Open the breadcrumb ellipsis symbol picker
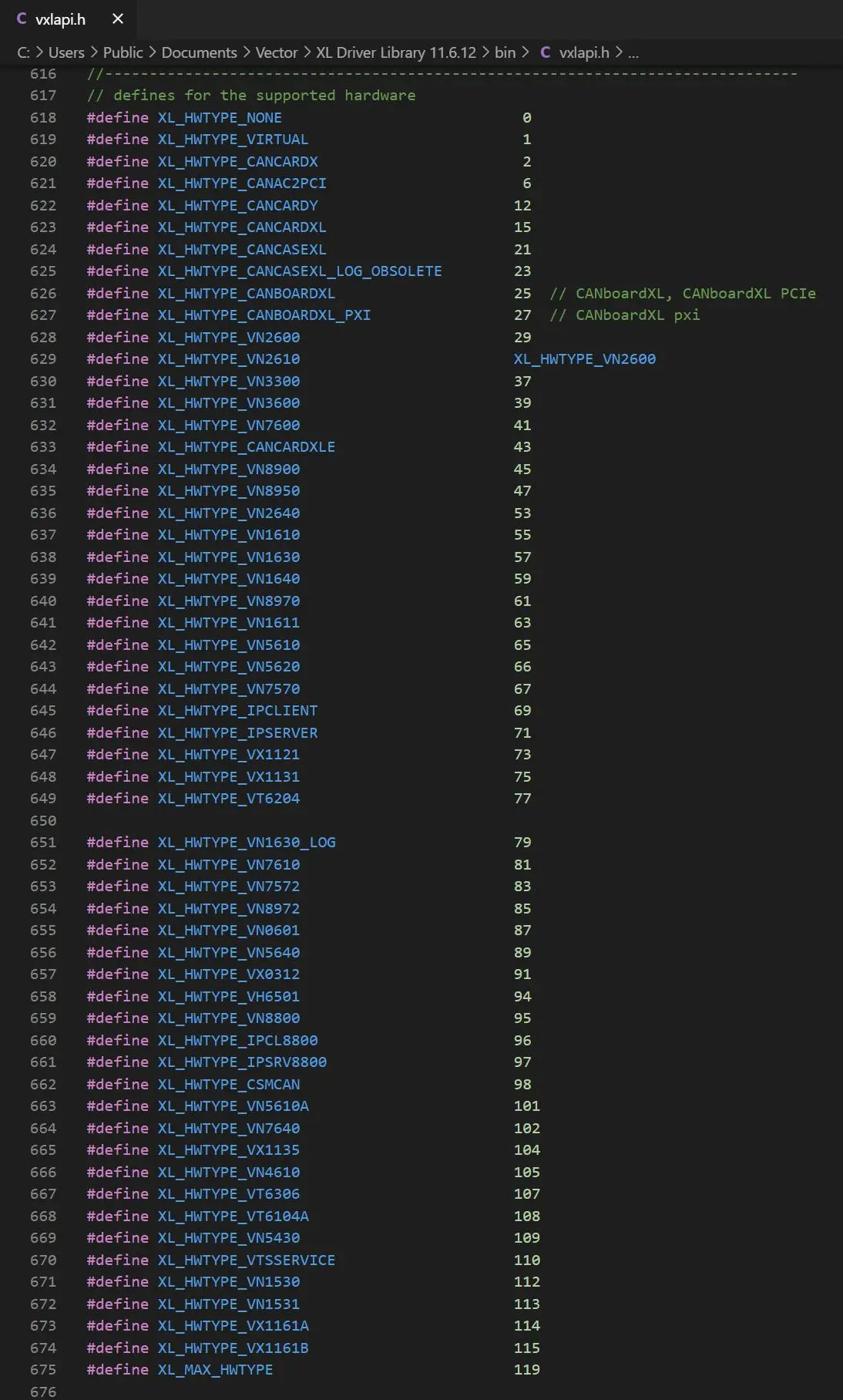Screen dimensions: 843x1400 [633, 52]
